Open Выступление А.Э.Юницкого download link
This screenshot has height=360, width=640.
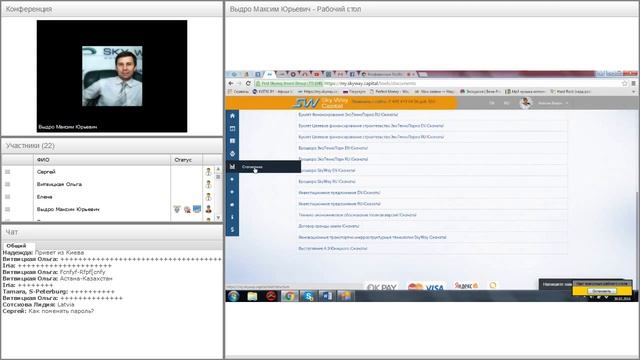(333, 248)
